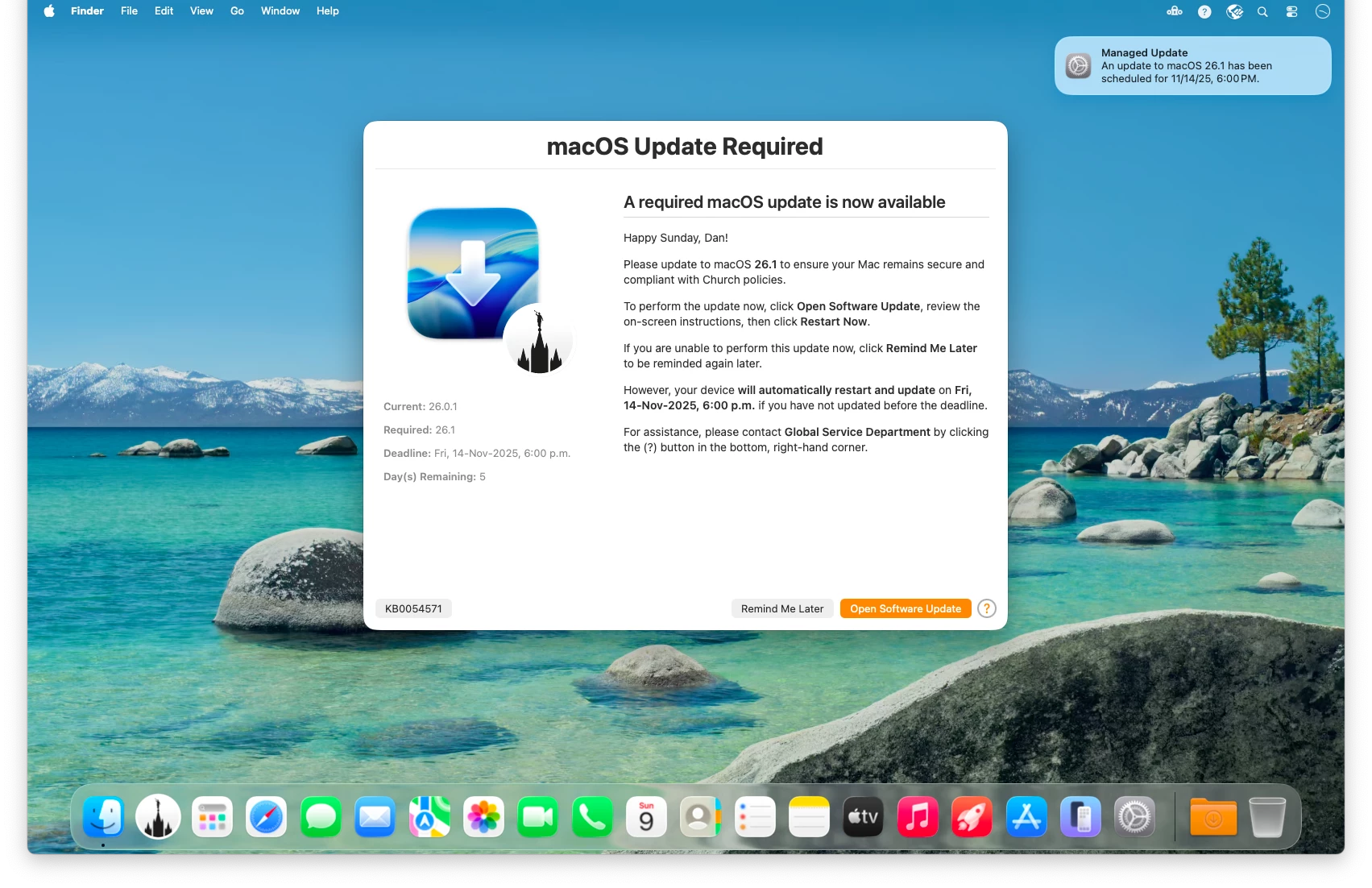Open the Managed Update notification banner
Viewport: 1372px width, 888px height.
1192,66
